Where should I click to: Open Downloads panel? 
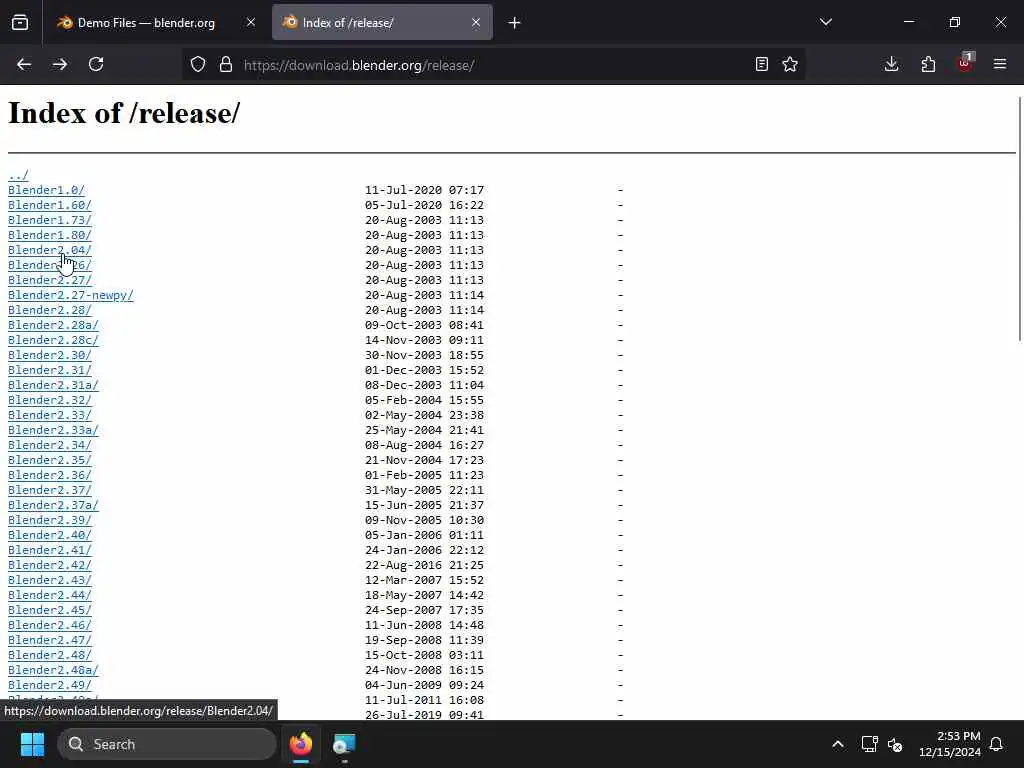point(891,65)
